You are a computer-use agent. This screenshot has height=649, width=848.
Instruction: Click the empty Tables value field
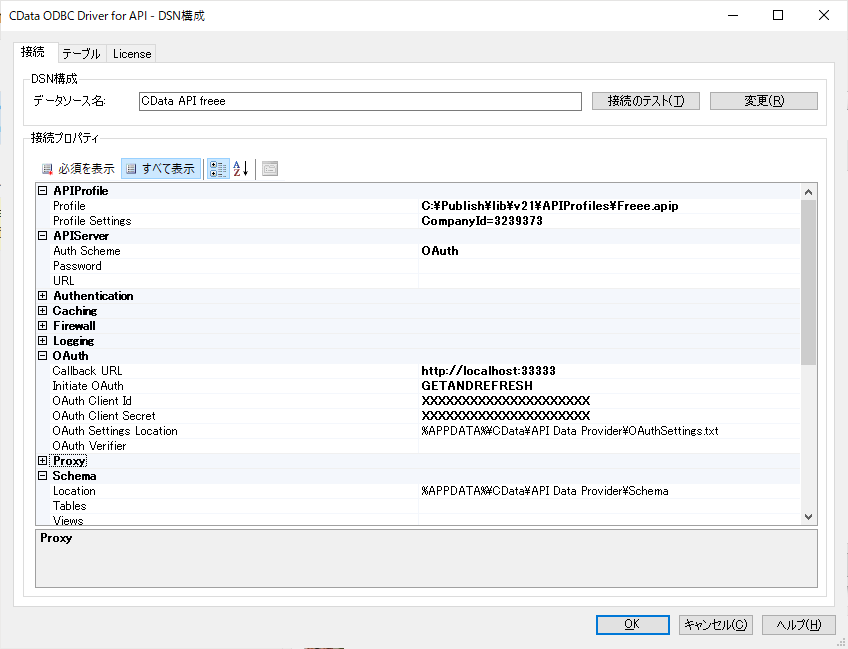pyautogui.click(x=609, y=506)
